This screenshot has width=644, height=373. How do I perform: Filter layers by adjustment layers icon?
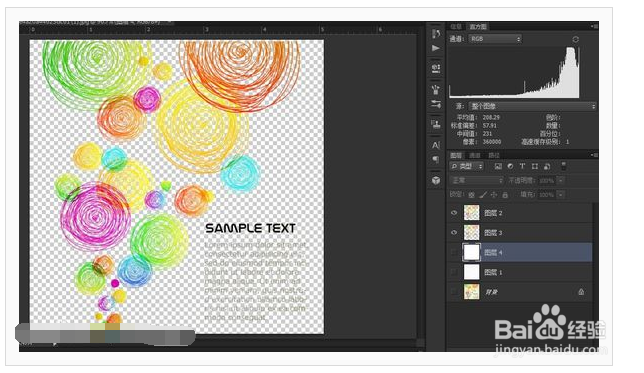[x=510, y=166]
